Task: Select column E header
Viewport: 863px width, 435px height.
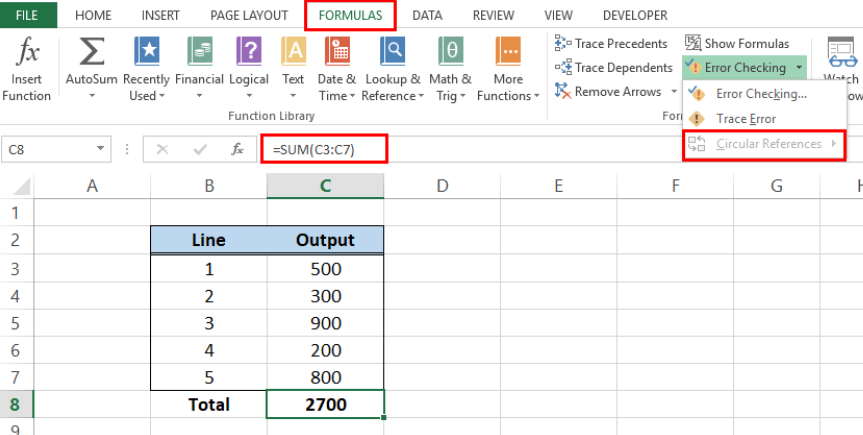Action: 558,186
